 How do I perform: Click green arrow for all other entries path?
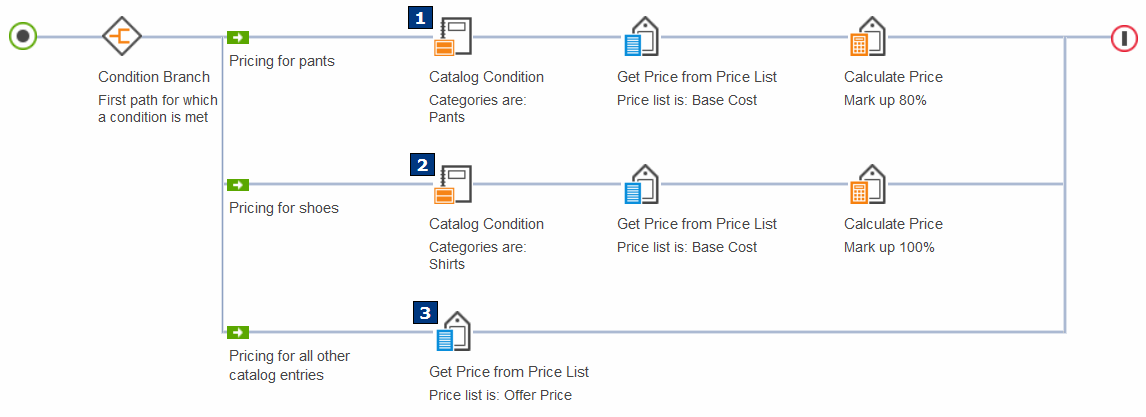238,332
